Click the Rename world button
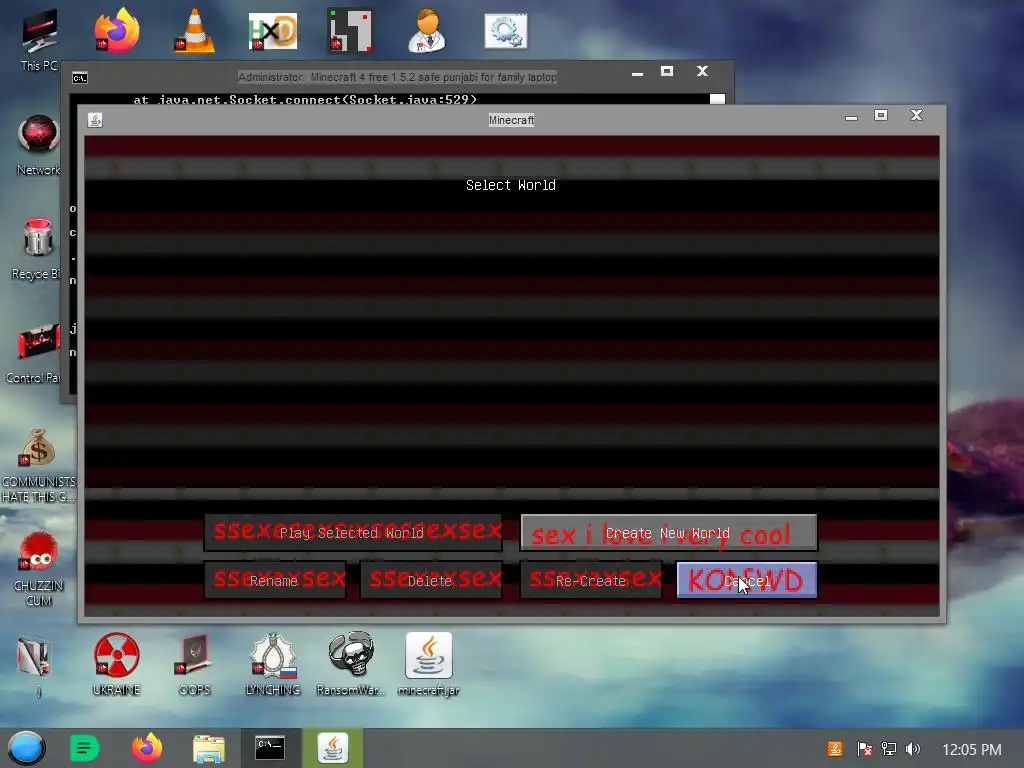Screen dimensions: 1024x768 (x=275, y=580)
